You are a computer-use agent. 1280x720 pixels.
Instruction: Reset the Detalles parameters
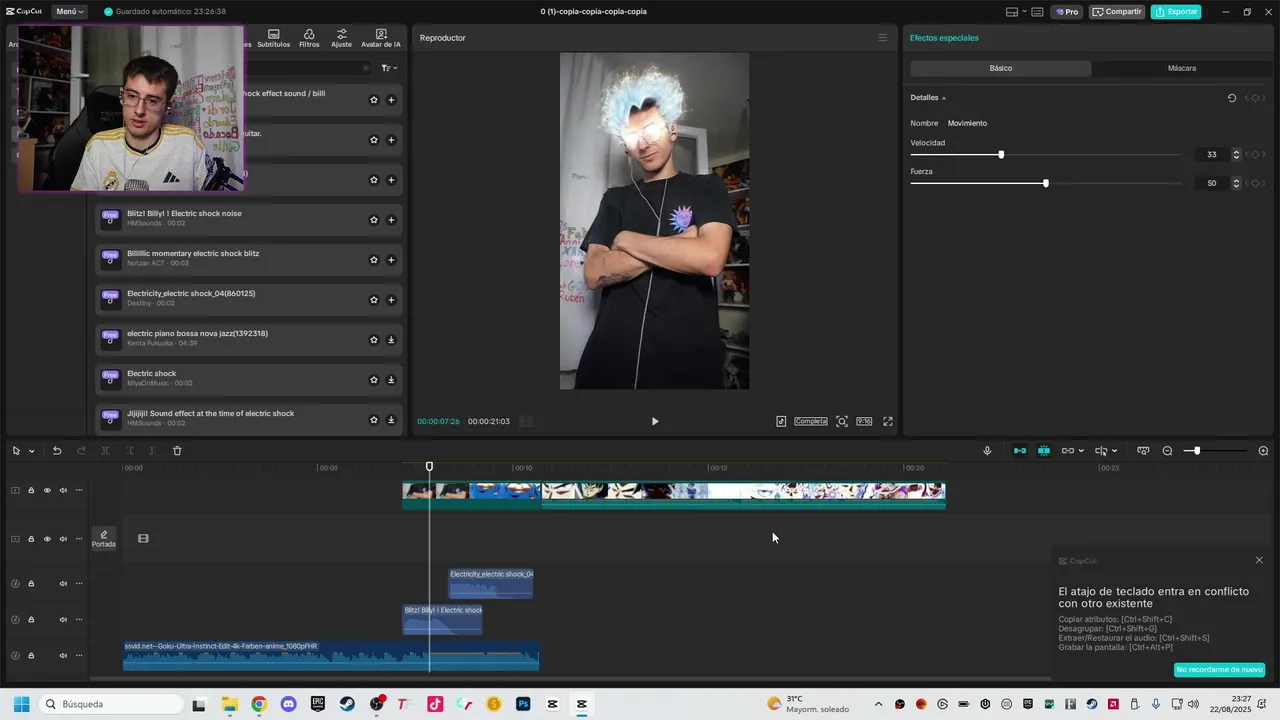(x=1232, y=98)
